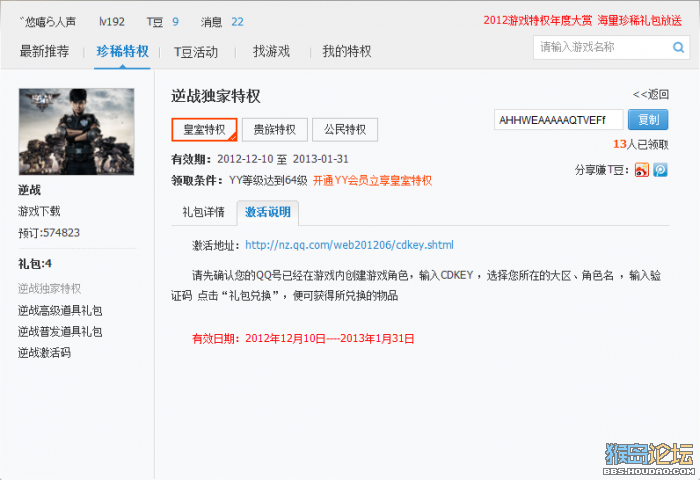Open the 最新推荐 tab
The height and width of the screenshot is (480, 700).
[44, 51]
